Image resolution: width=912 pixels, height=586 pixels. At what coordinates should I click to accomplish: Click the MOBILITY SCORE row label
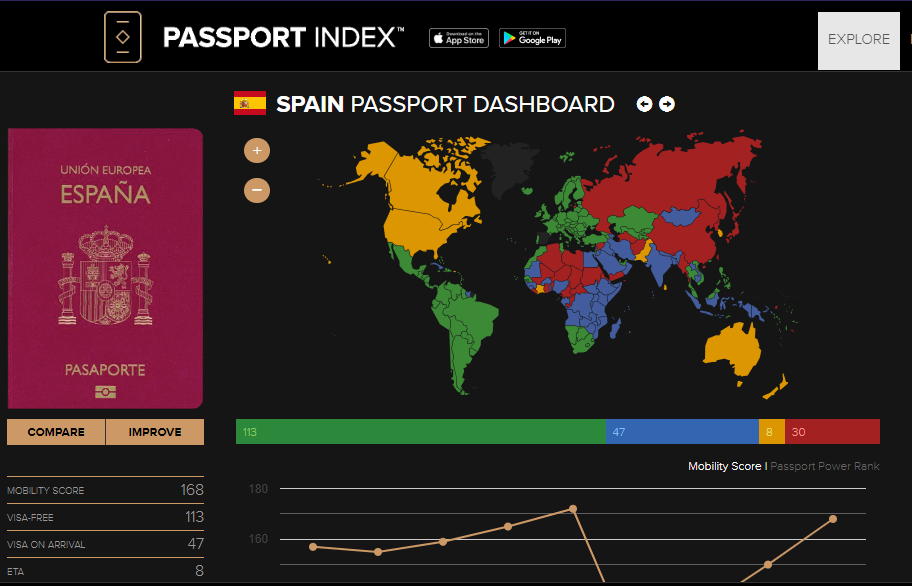coord(45,491)
